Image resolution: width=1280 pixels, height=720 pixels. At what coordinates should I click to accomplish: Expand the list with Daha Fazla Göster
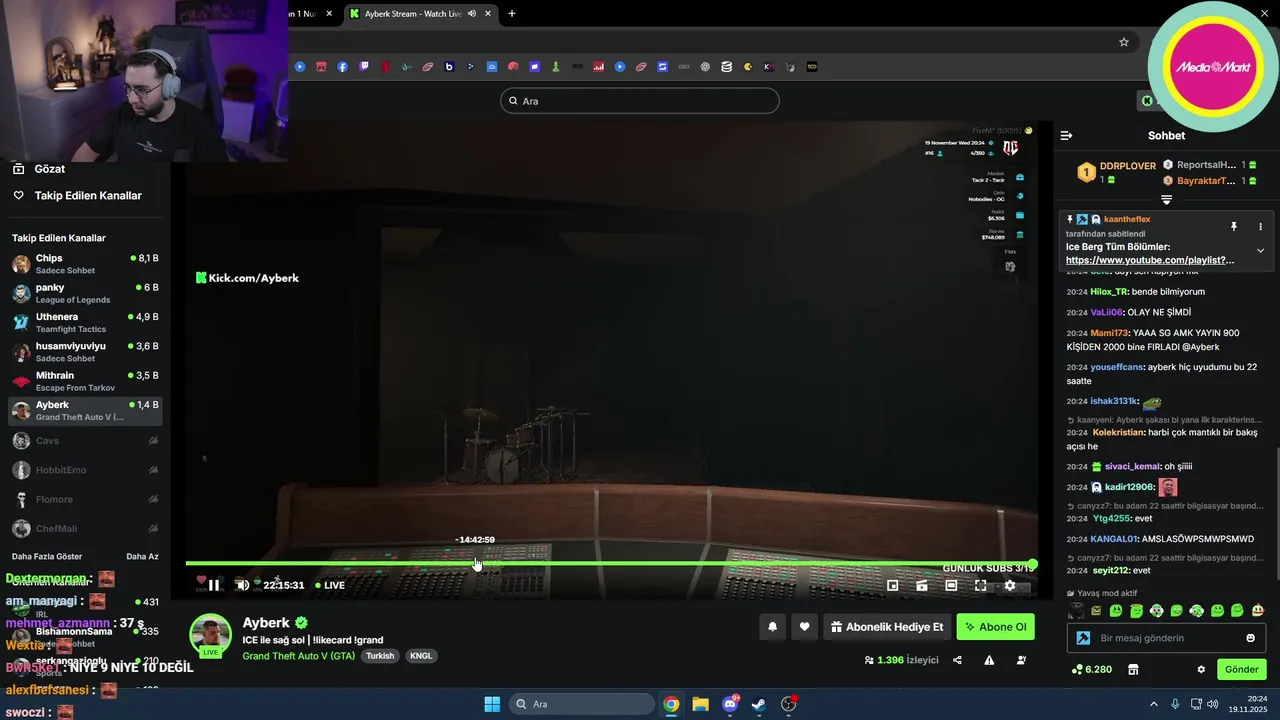coord(47,556)
